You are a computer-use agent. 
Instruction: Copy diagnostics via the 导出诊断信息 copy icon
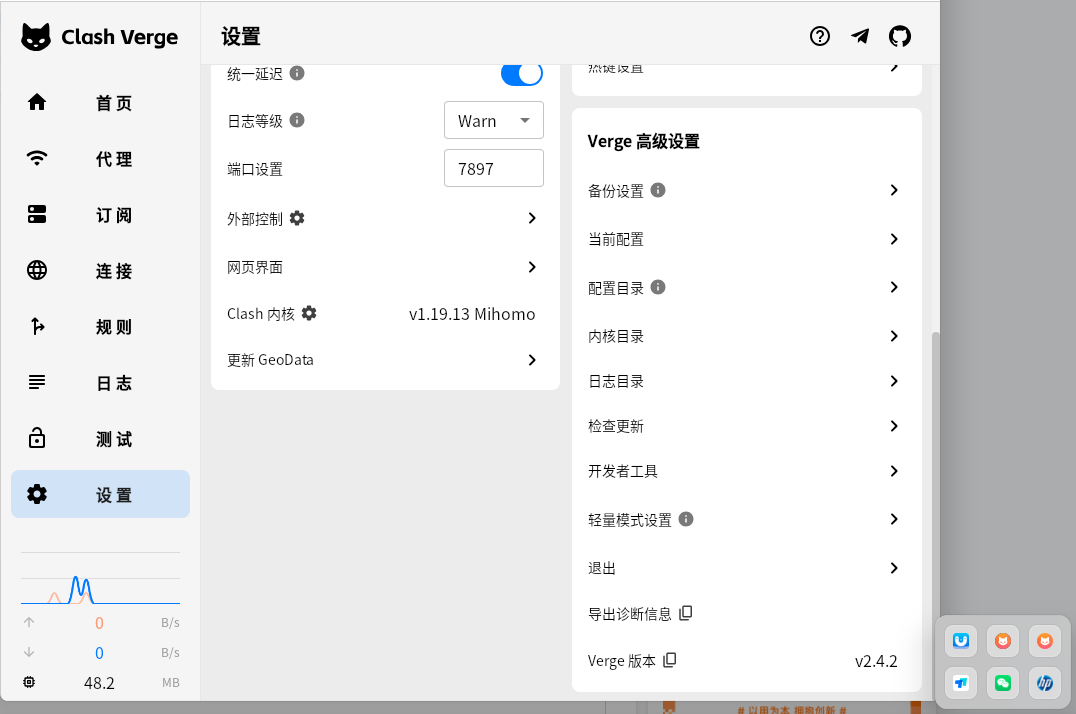point(686,613)
